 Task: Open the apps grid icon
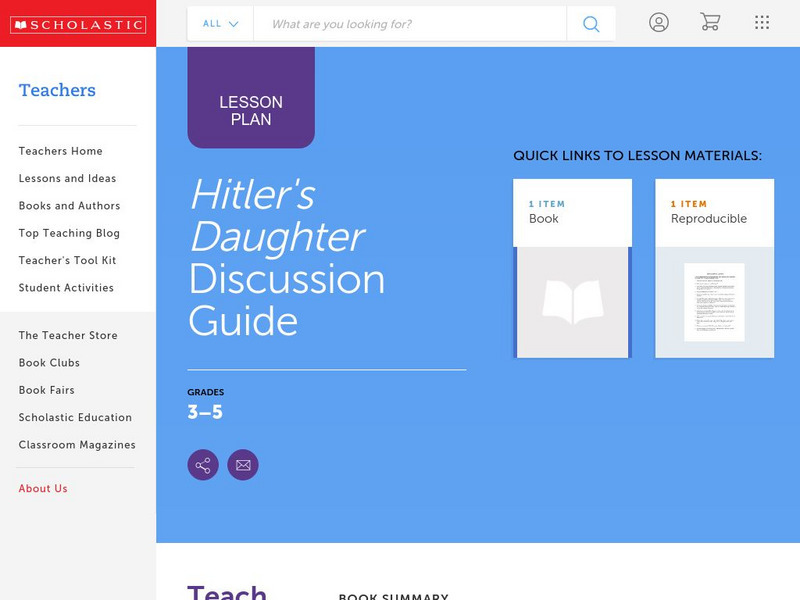[763, 22]
